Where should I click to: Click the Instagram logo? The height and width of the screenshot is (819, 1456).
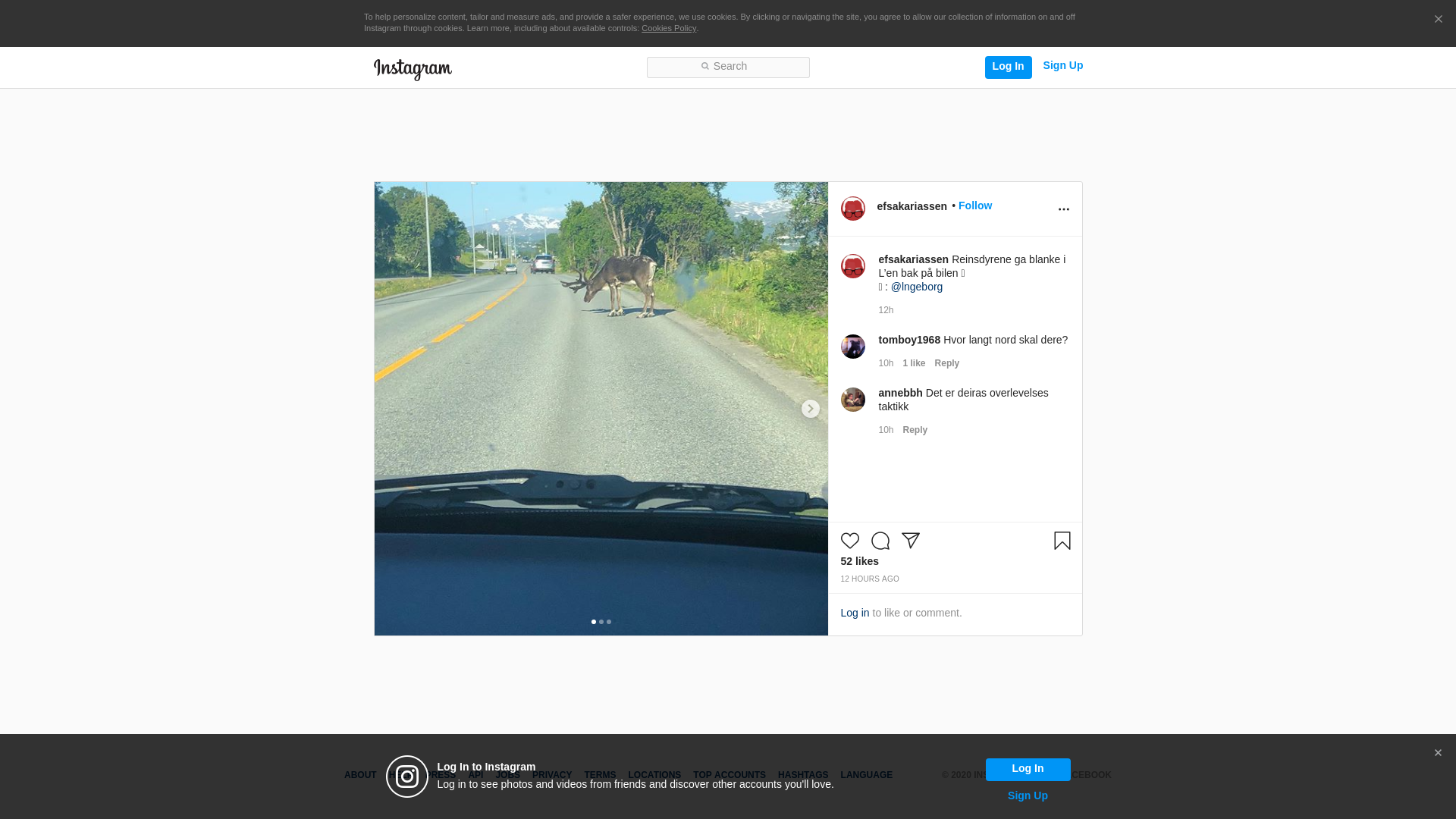413,69
